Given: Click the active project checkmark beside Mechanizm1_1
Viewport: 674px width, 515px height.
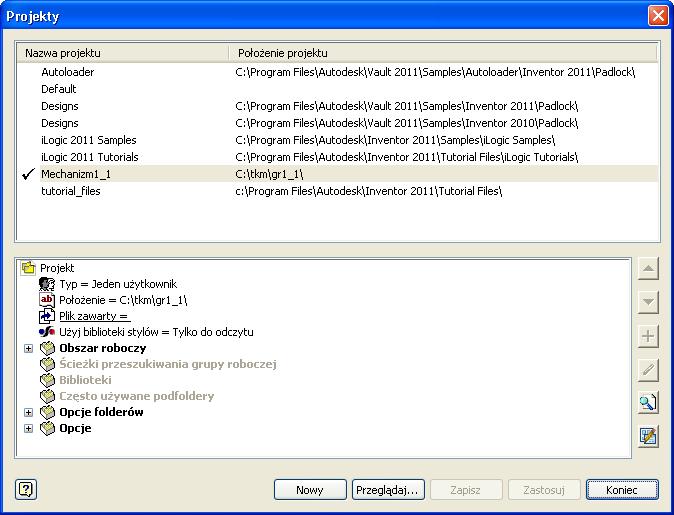Looking at the screenshot, I should [x=28, y=174].
